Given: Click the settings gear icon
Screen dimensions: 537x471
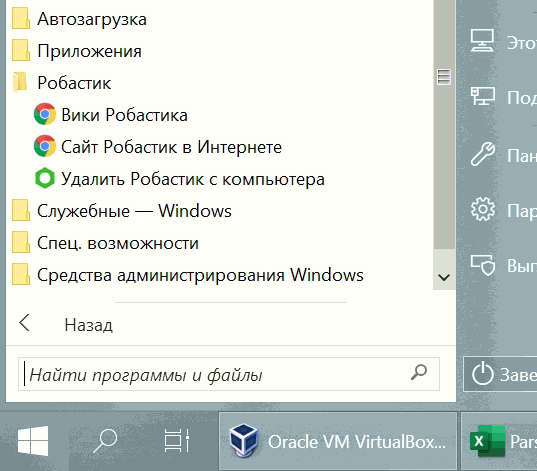Looking at the screenshot, I should click(483, 209).
